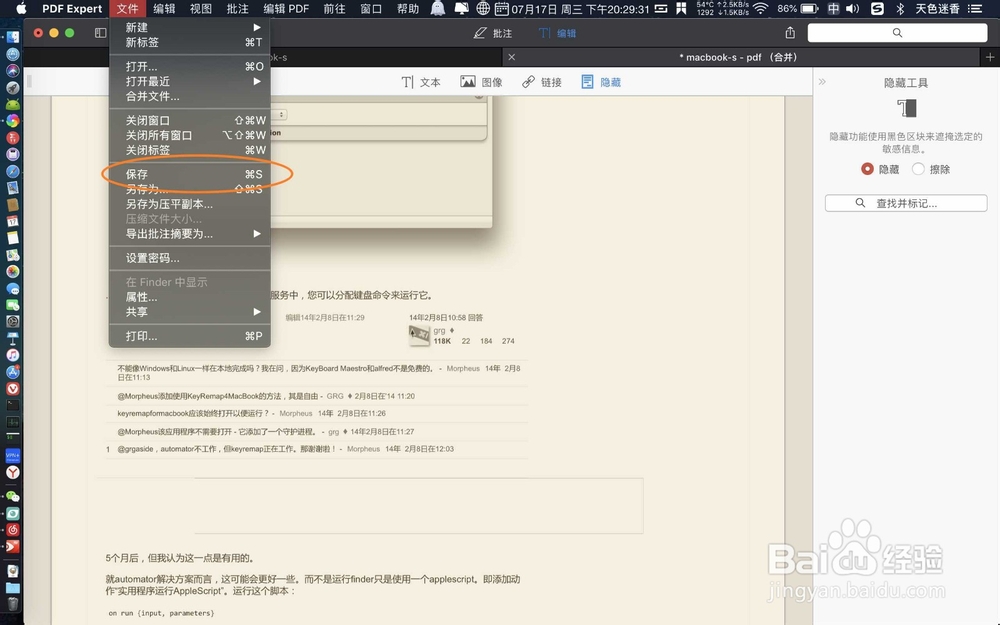This screenshot has width=1000, height=625.
Task: Open the 编辑 PDF menu
Action: pos(286,8)
